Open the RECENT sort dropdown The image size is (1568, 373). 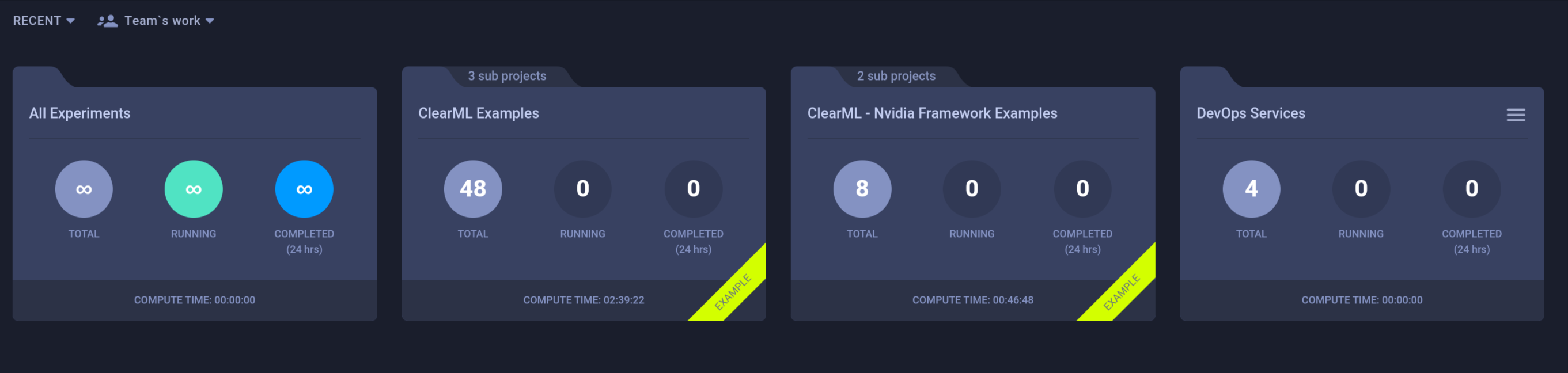[37, 21]
